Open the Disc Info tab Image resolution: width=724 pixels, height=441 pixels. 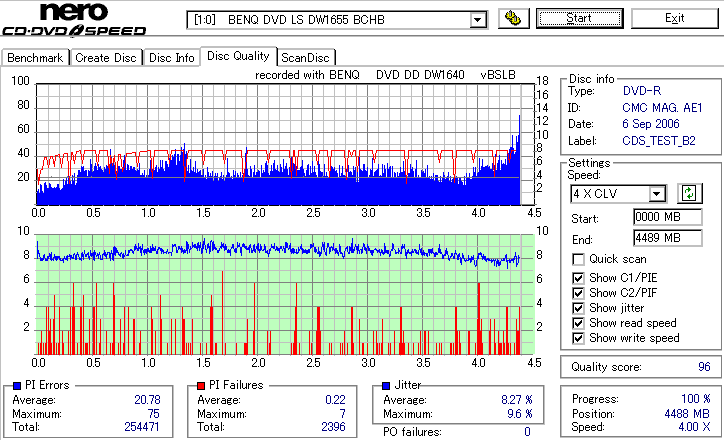pyautogui.click(x=172, y=58)
